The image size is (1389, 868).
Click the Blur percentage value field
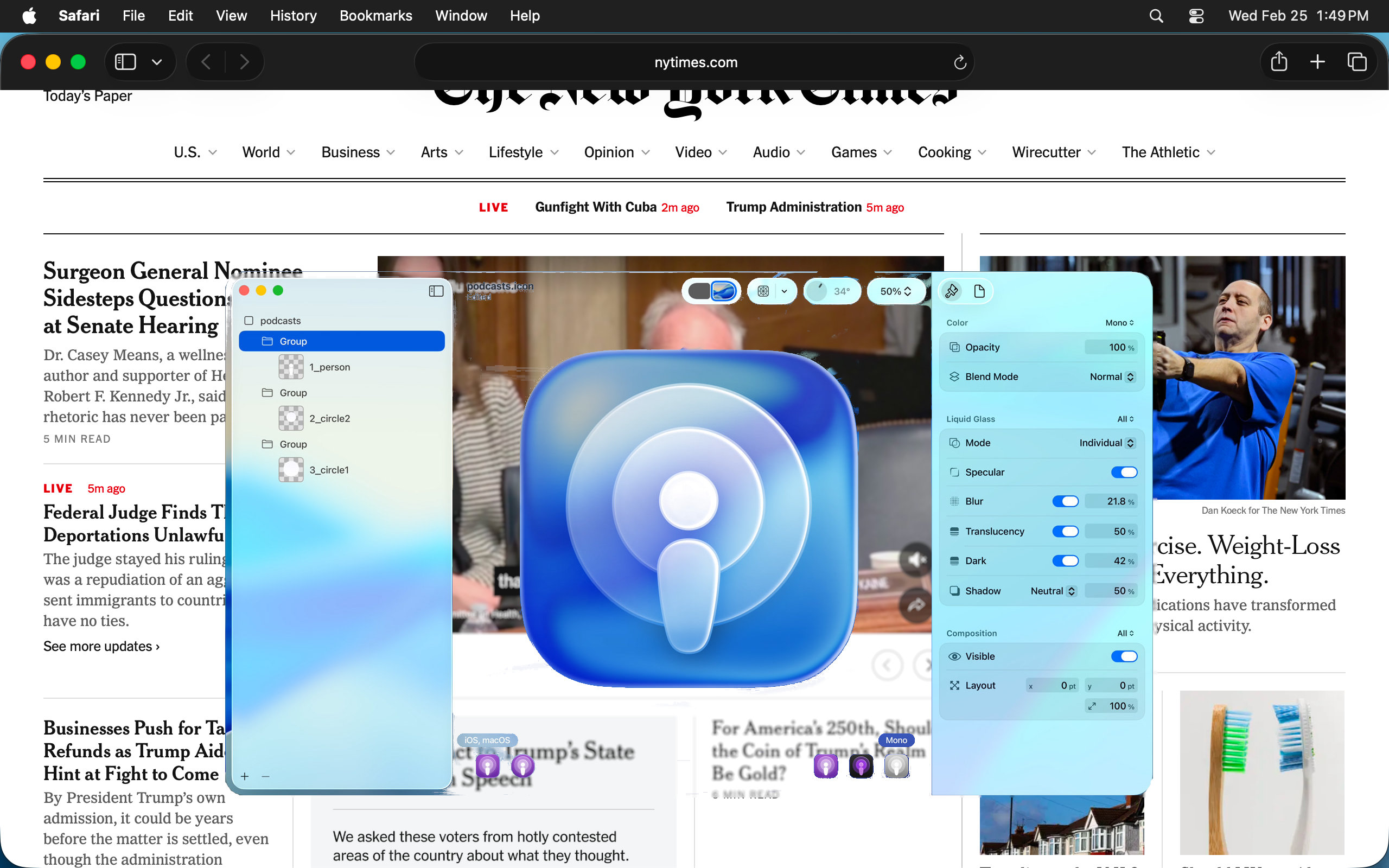1110,501
